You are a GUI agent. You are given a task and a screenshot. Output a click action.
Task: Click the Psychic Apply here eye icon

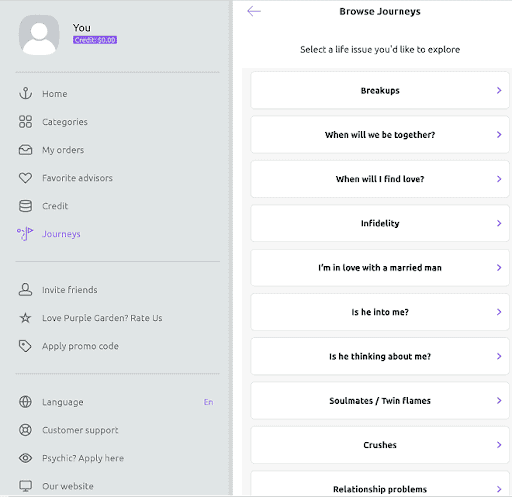[x=25, y=458]
